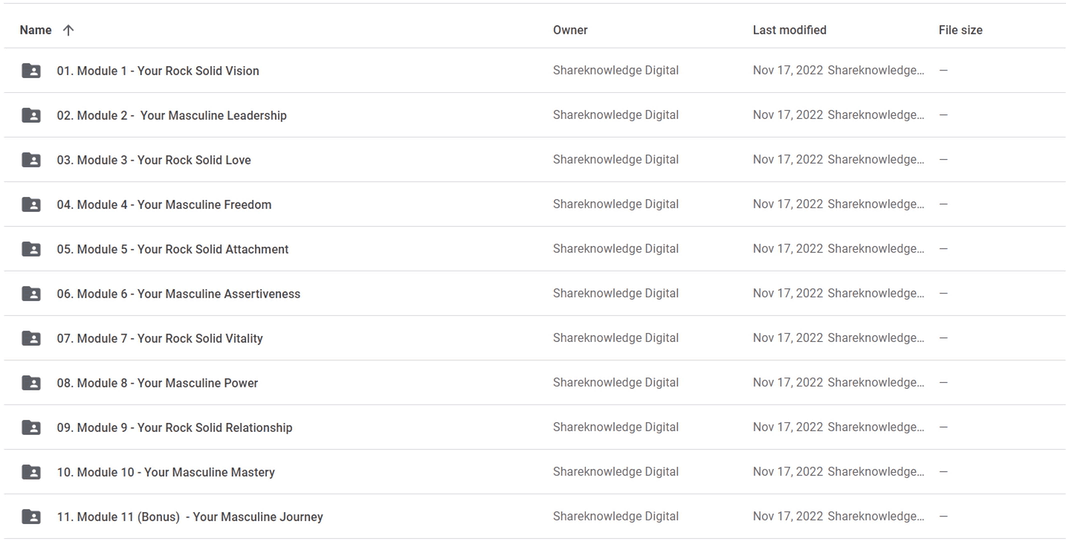This screenshot has height=556, width=1066.
Task: Sort by the Last modified column header
Action: [x=789, y=30]
